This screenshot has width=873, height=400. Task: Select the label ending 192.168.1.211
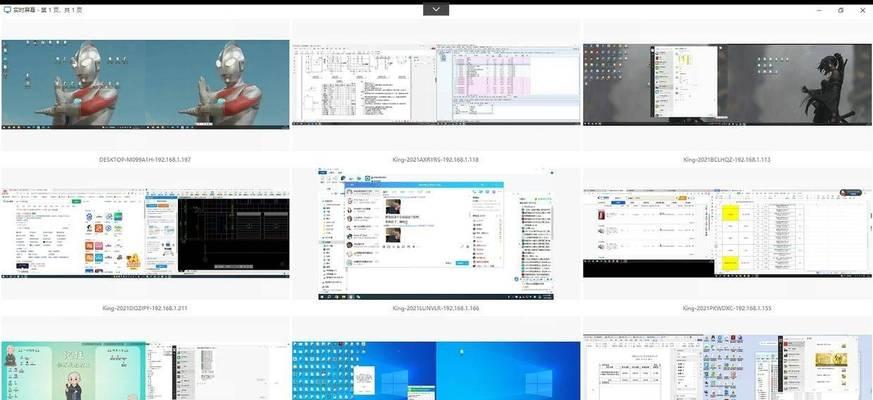click(145, 308)
